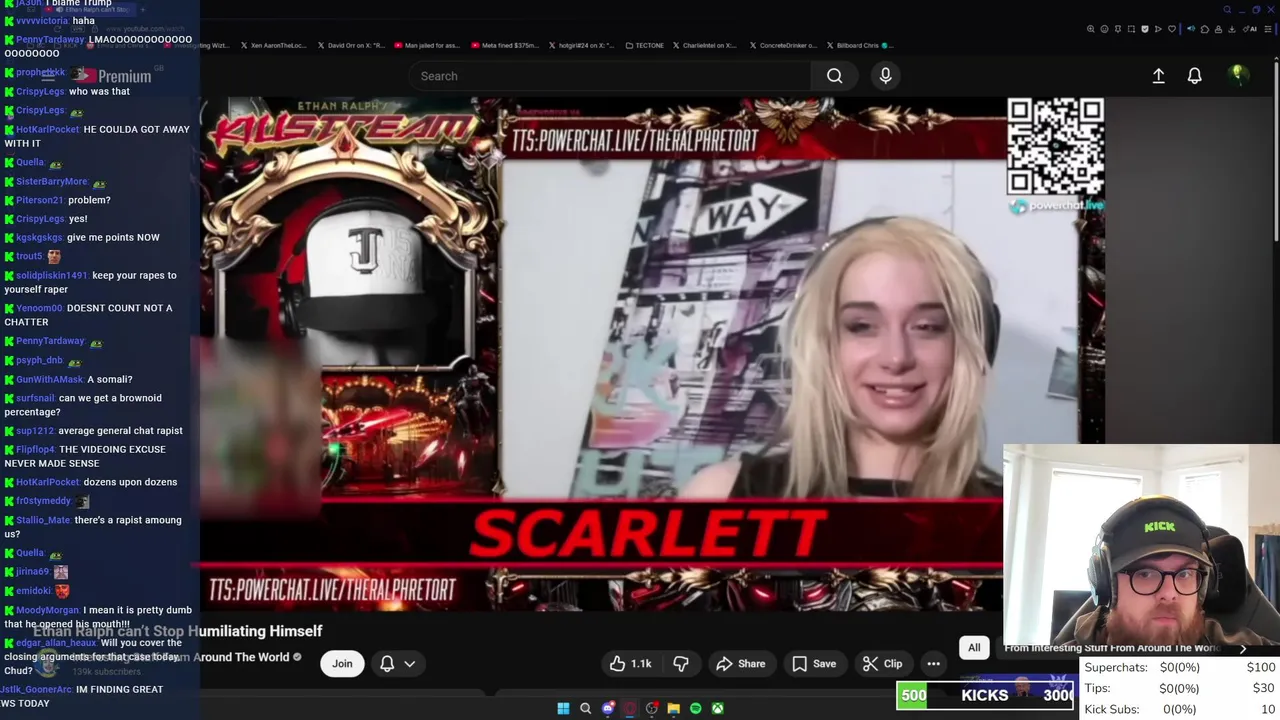Click the blue megaphone toolbar icon
This screenshot has width=1280, height=720.
click(x=1191, y=29)
